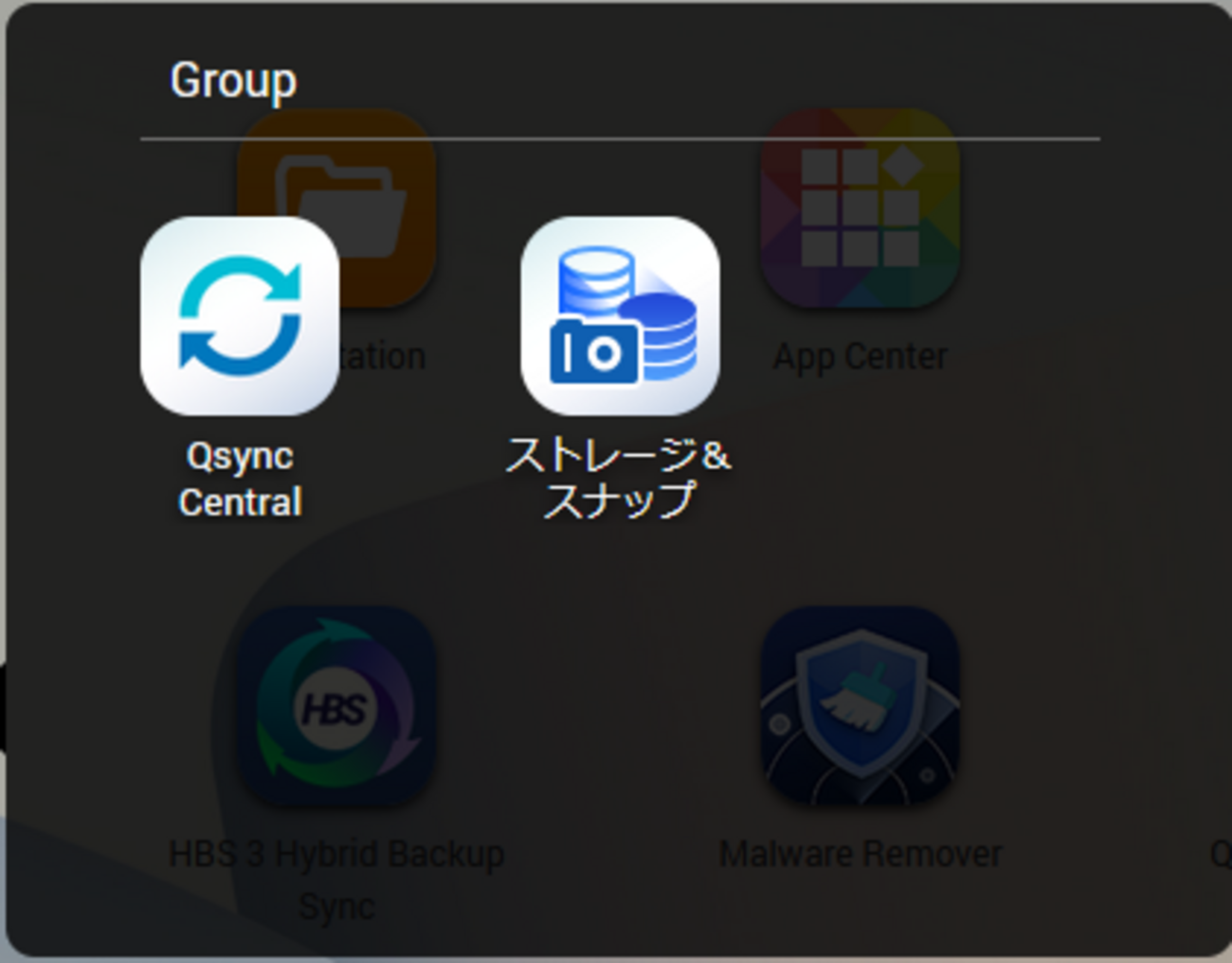This screenshot has width=1232, height=963.
Task: Click the Qsync Central label
Action: click(240, 479)
